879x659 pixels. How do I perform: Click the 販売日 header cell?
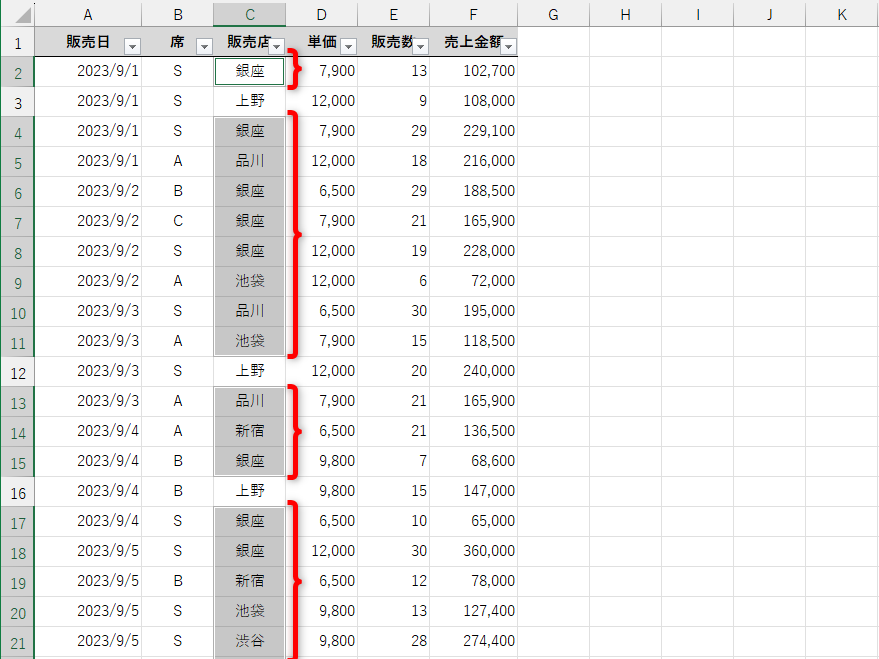(x=88, y=42)
